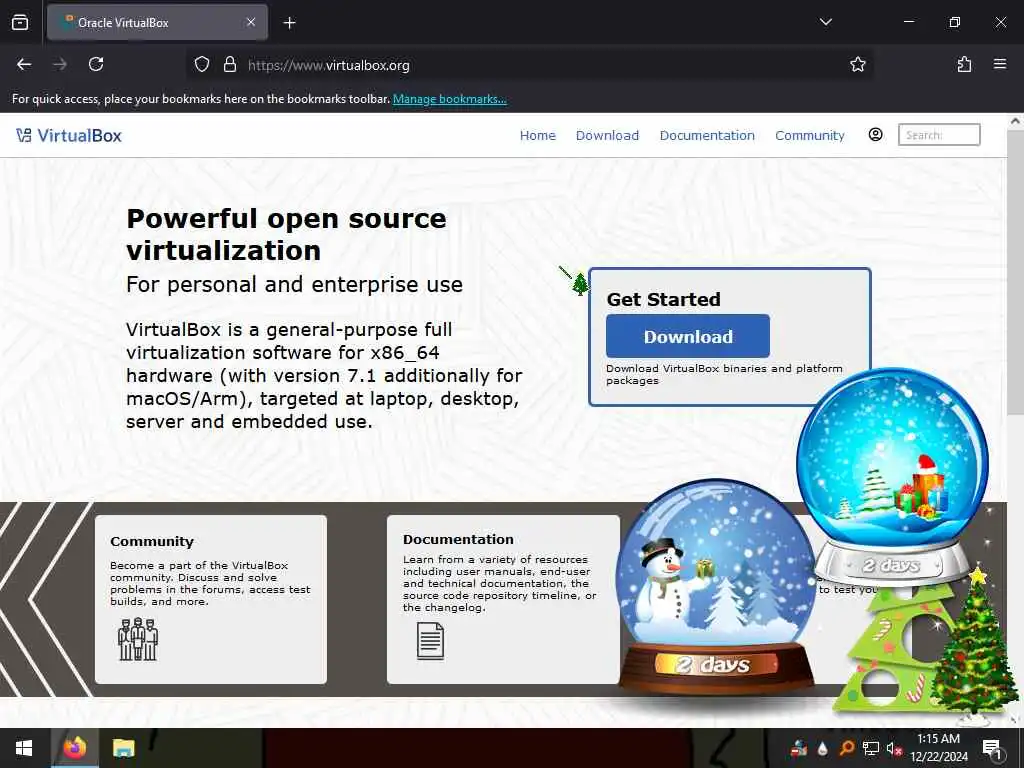The image size is (1024, 768).
Task: Click the taskbar clock showing 1:15 AM
Action: tap(938, 739)
